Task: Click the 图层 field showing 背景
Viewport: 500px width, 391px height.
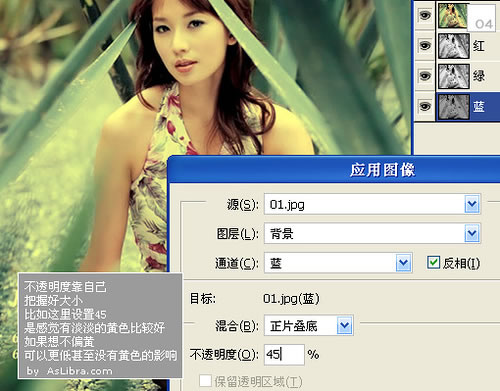Action: point(372,233)
